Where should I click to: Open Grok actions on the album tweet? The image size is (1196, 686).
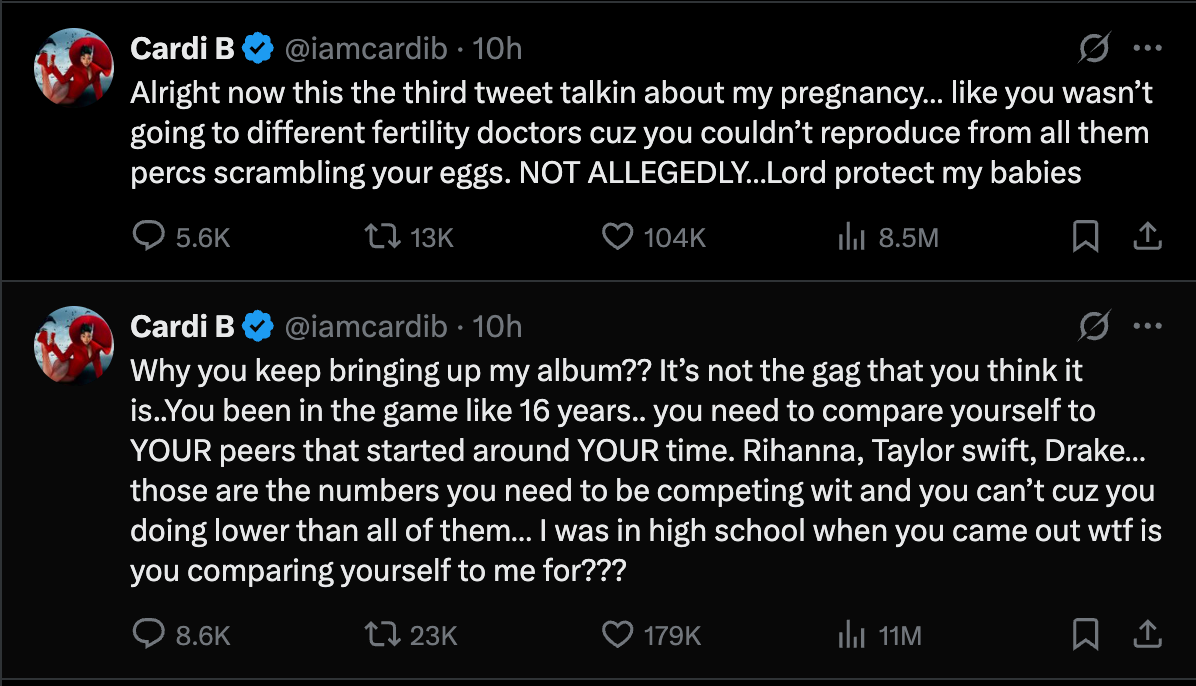coord(1093,324)
